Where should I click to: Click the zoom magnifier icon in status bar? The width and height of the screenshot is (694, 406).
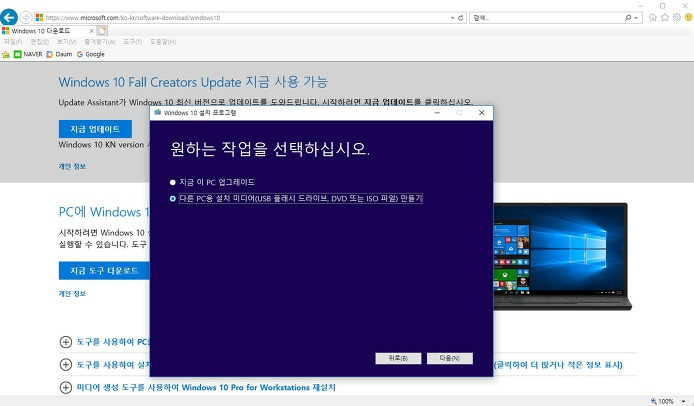(x=653, y=401)
